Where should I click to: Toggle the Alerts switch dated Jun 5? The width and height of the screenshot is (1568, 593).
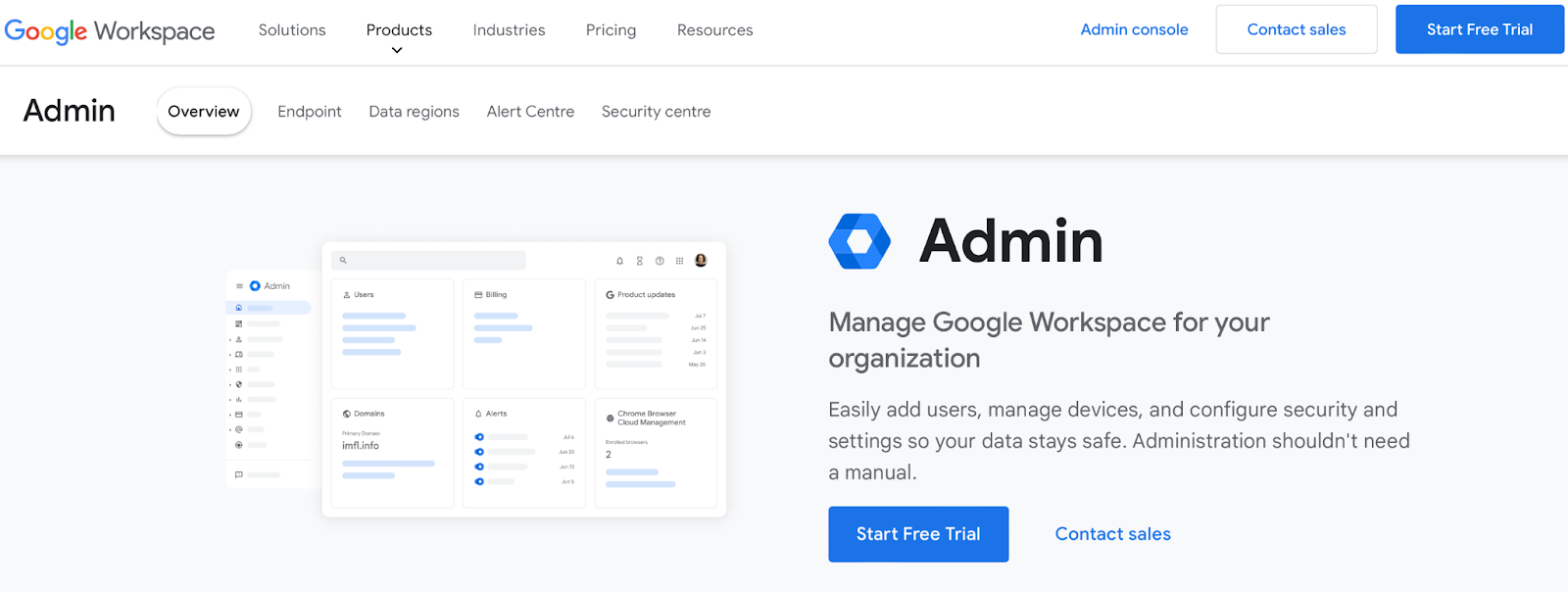click(x=479, y=481)
